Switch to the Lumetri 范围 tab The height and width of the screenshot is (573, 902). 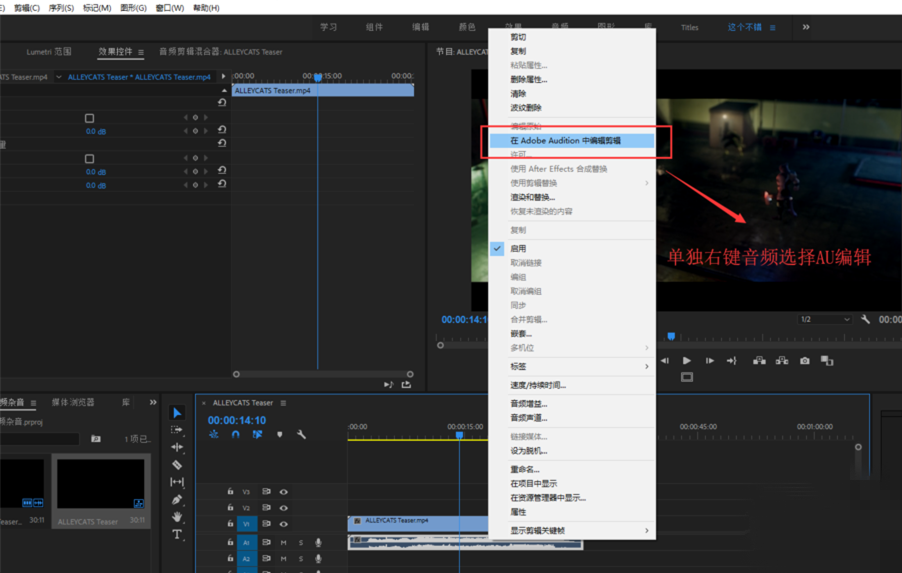(49, 52)
